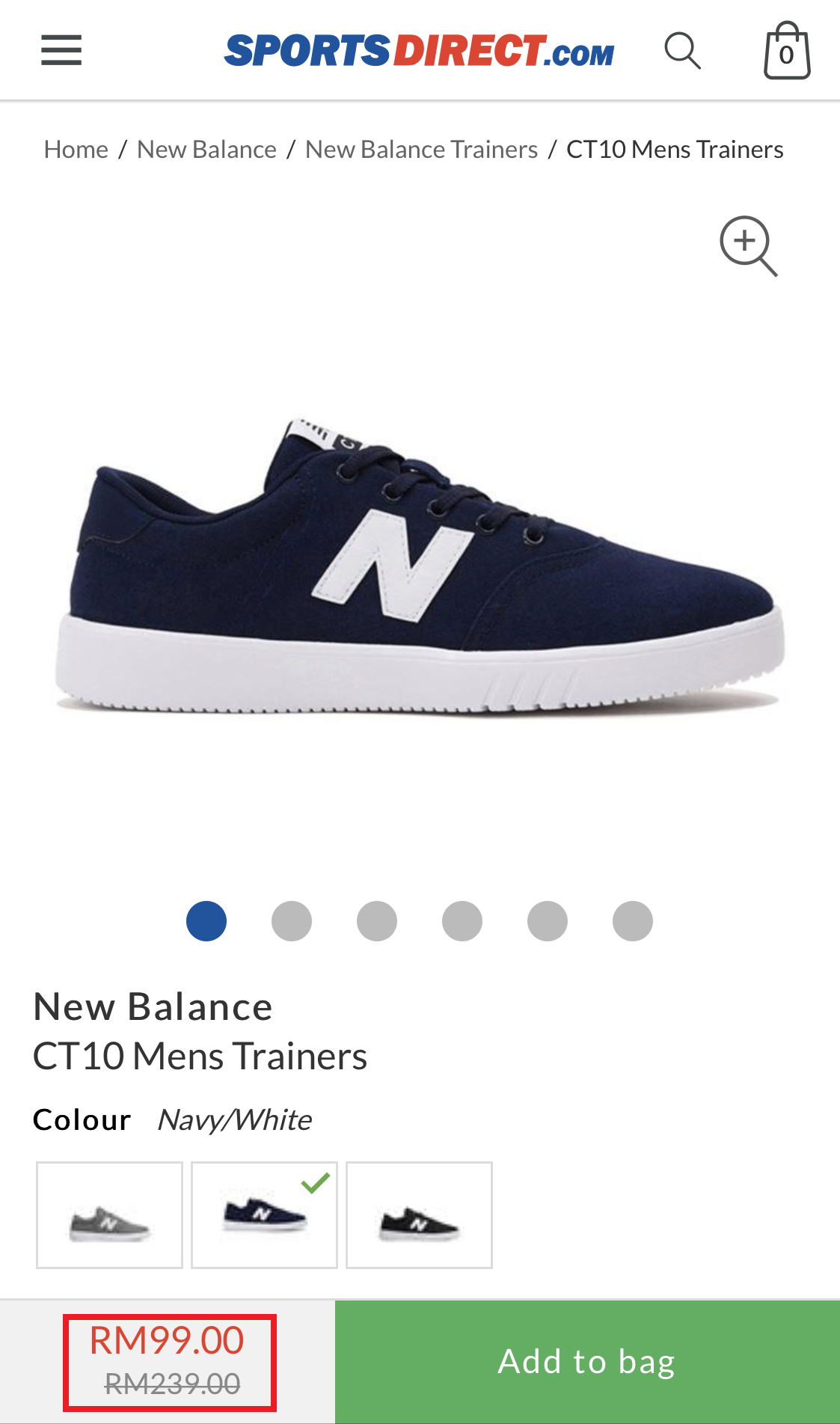
Task: Switch to the second image carousel dot
Action: [x=292, y=920]
